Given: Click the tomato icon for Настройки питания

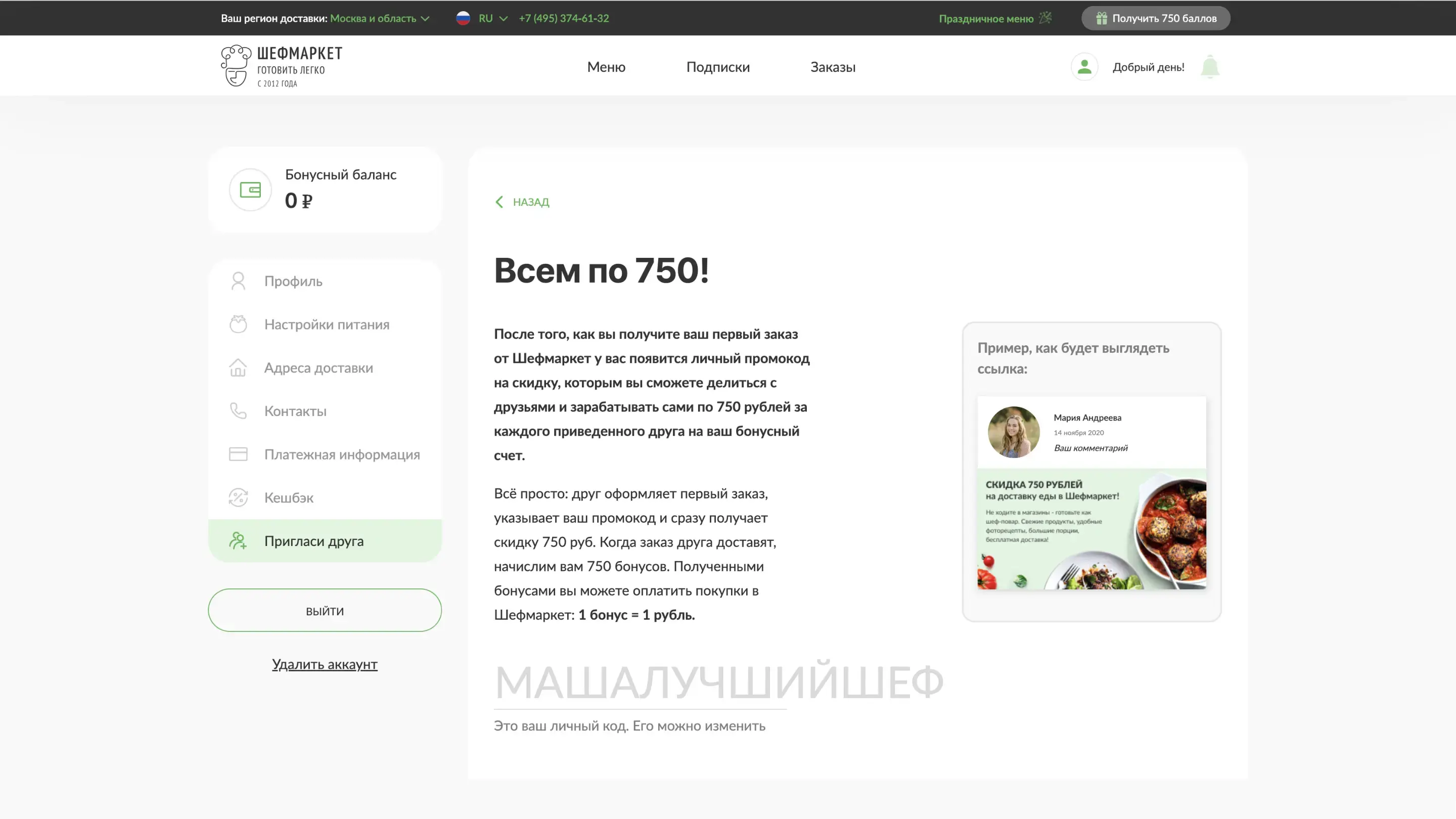Looking at the screenshot, I should 238,325.
